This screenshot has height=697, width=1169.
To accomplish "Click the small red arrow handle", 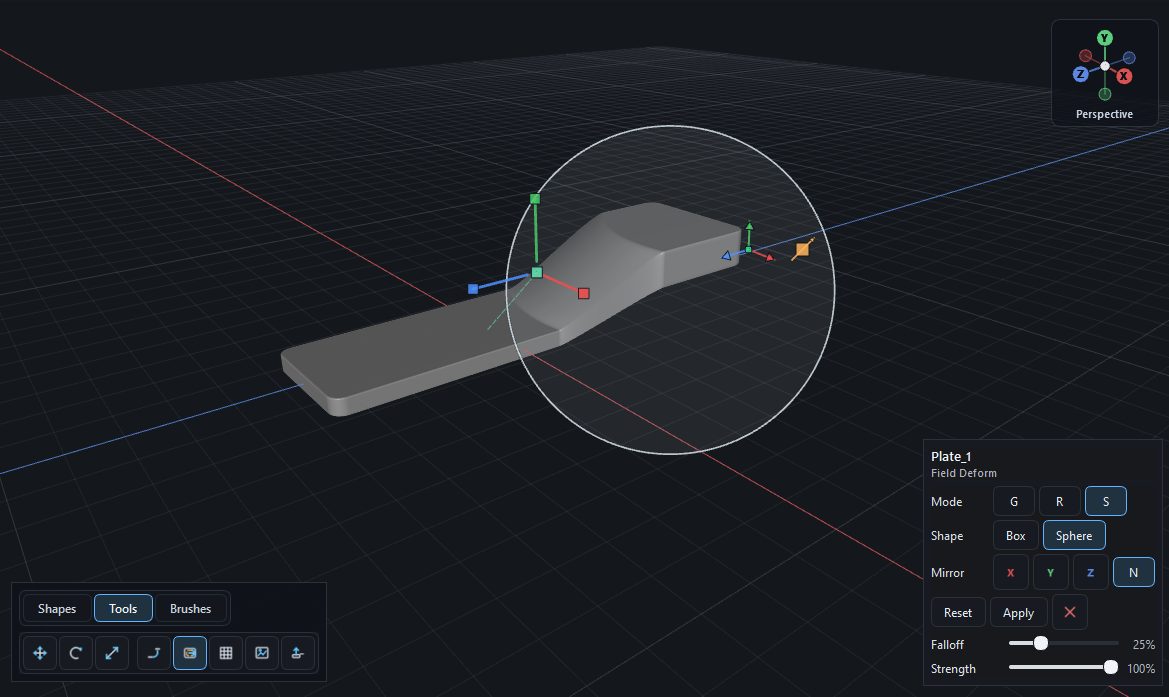I will [x=769, y=258].
